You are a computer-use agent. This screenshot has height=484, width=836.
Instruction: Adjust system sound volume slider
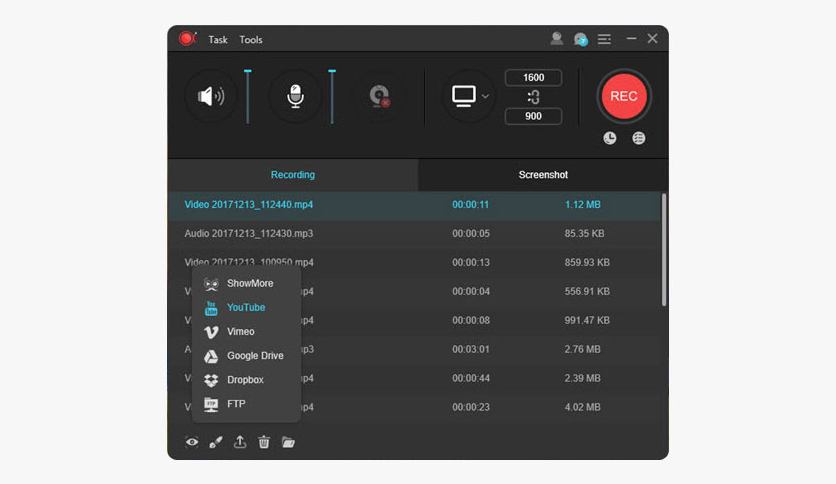click(x=247, y=96)
